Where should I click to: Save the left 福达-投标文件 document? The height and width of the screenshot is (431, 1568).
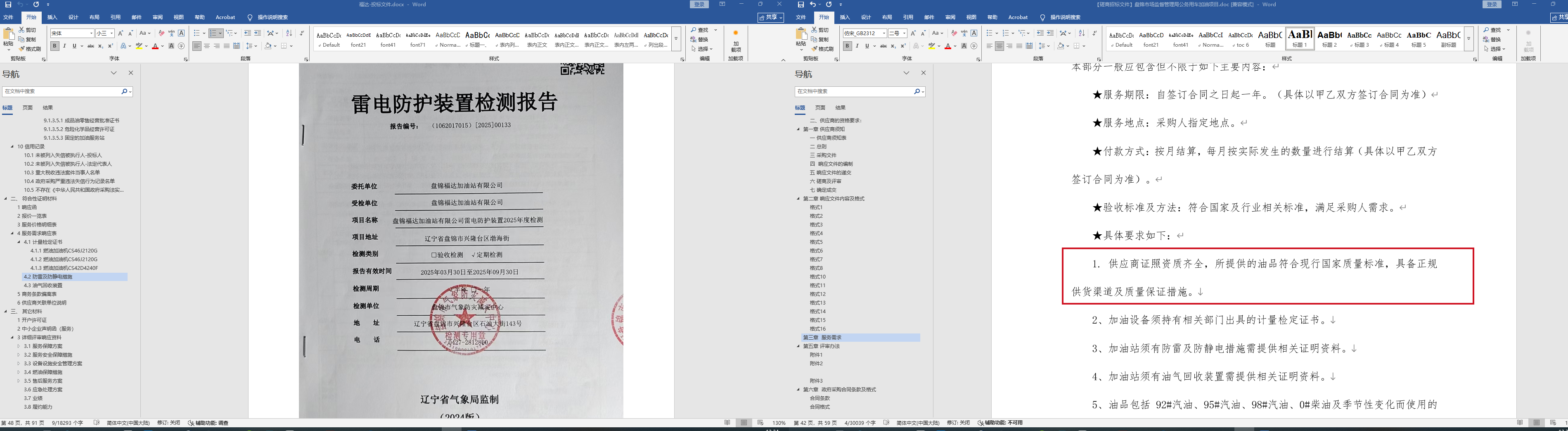[x=8, y=4]
